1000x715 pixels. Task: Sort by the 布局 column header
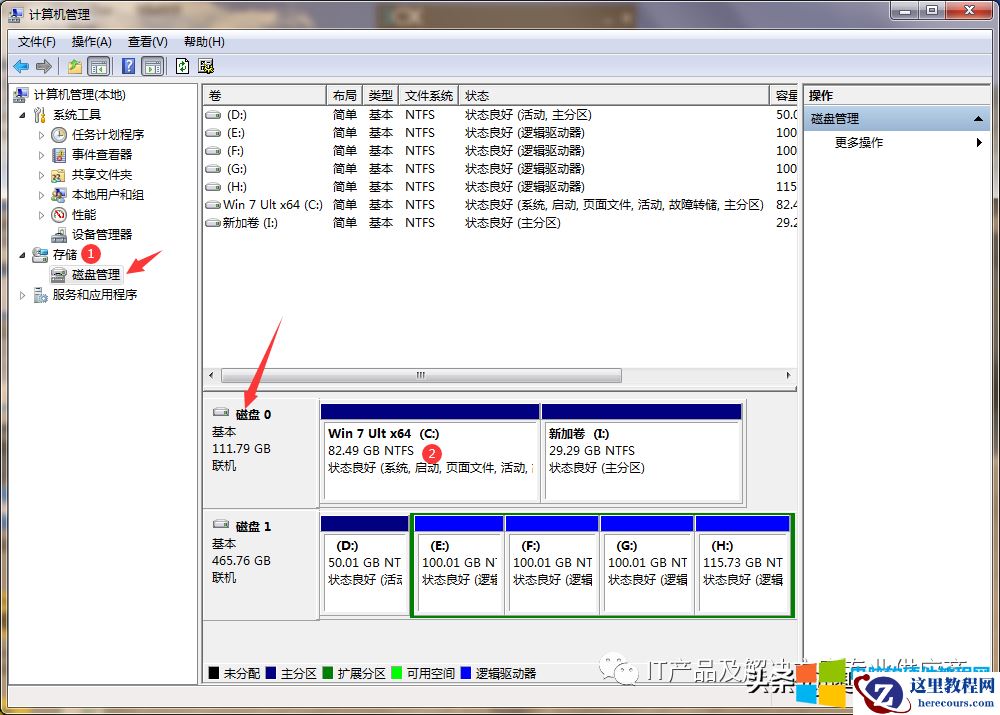pyautogui.click(x=344, y=96)
